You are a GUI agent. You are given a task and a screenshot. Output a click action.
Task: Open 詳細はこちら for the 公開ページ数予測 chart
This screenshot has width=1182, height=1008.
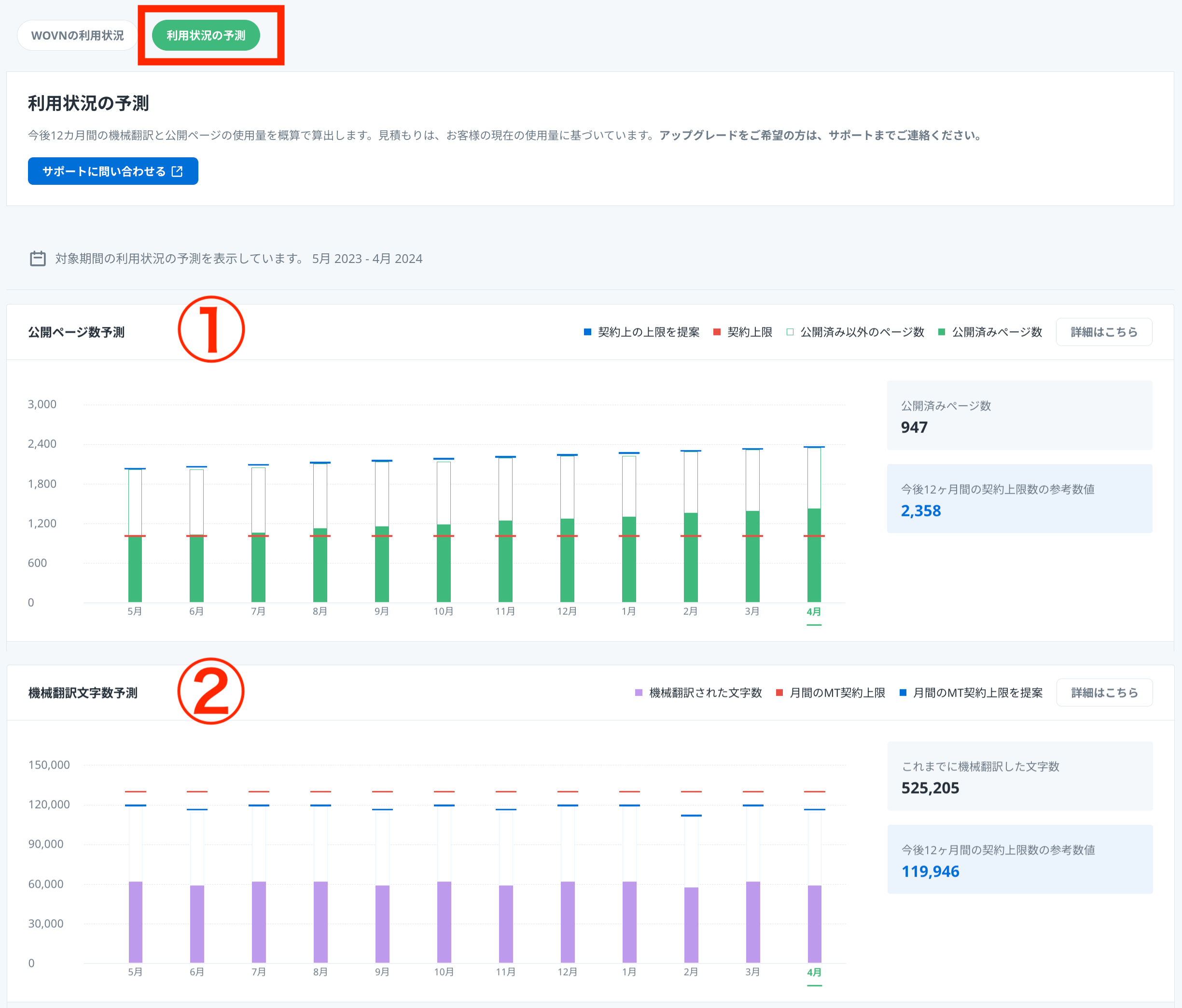1104,332
